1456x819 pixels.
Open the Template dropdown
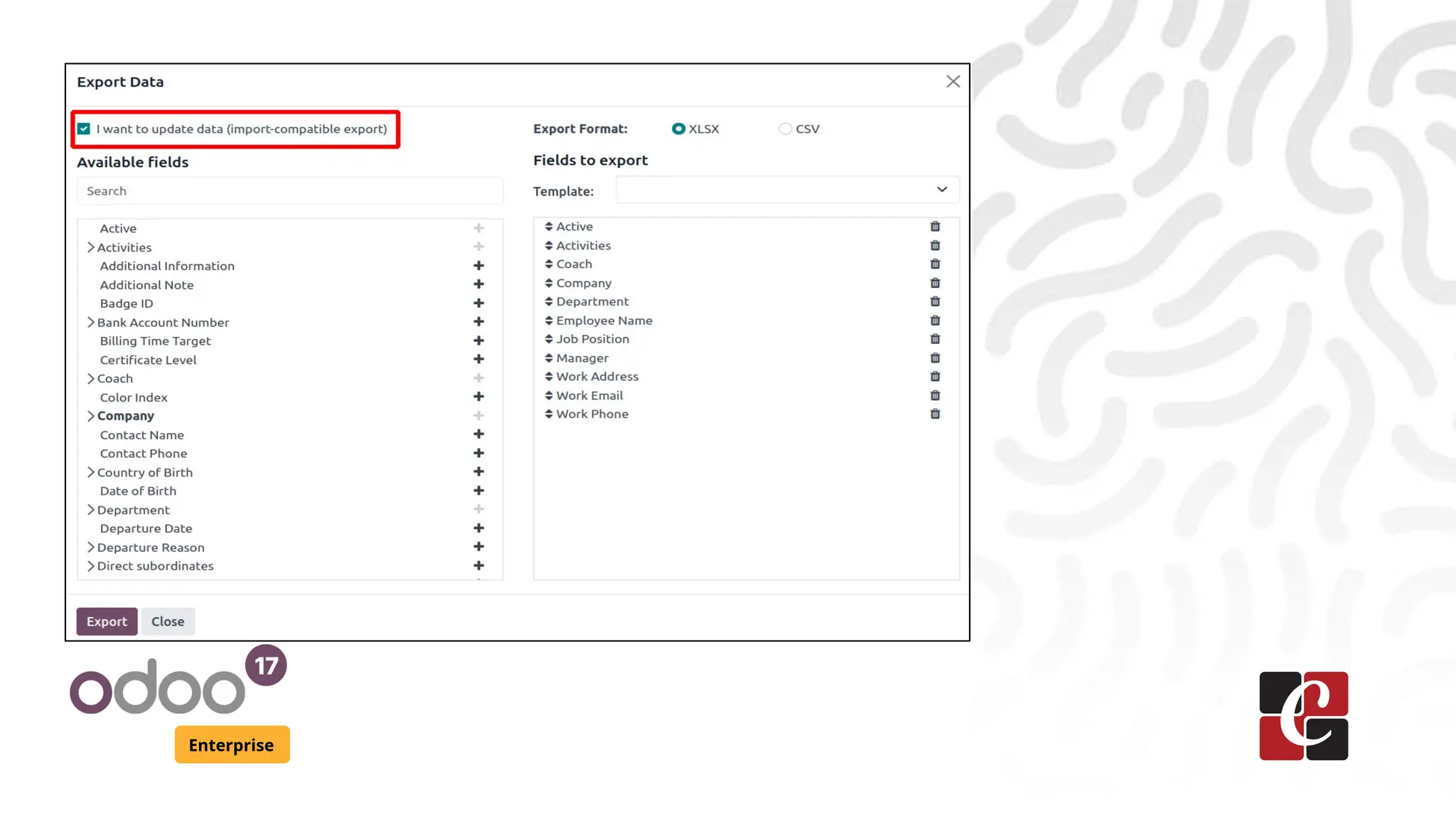(x=787, y=191)
